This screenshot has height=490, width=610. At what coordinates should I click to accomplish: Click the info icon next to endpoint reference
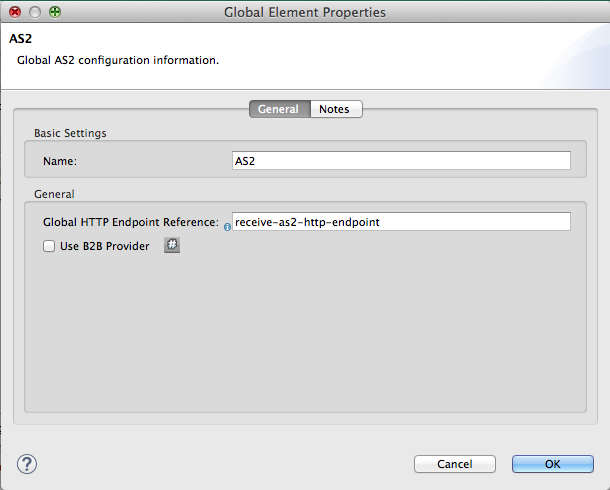[227, 228]
